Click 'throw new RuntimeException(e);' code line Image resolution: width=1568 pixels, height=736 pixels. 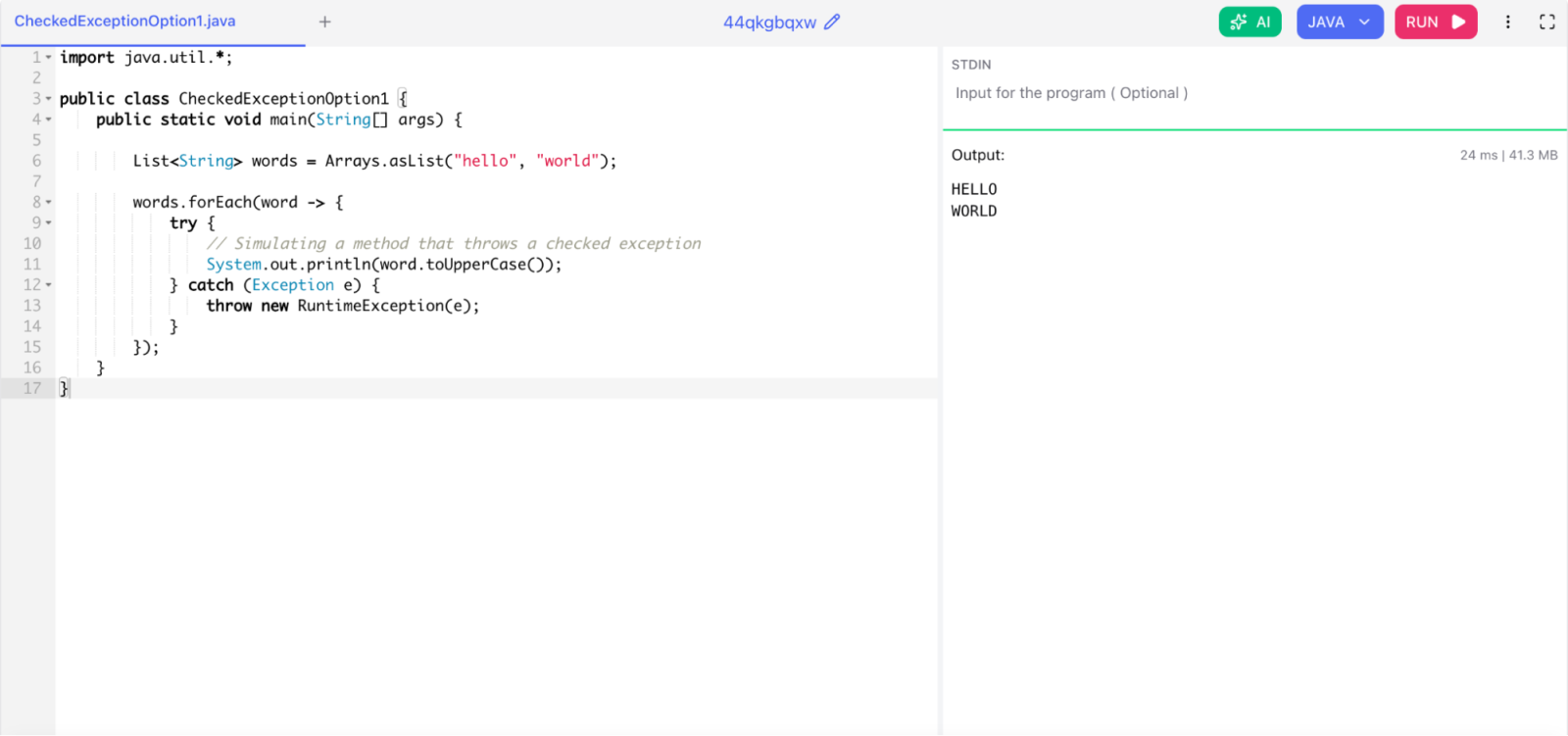[343, 306]
